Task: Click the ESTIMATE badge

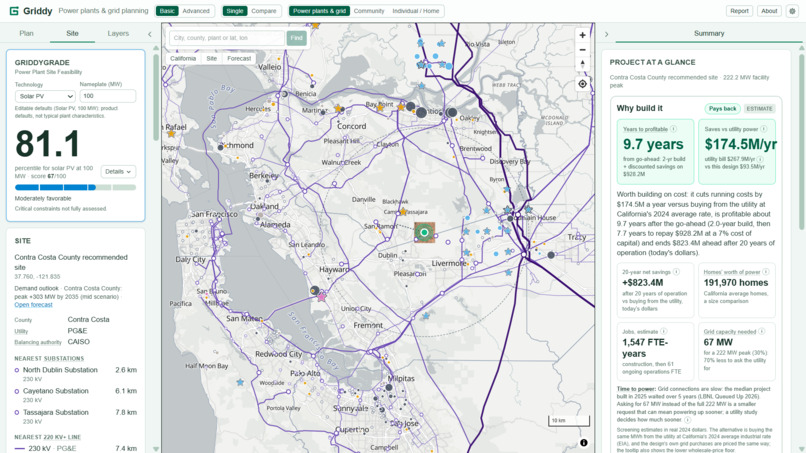Action: point(759,108)
